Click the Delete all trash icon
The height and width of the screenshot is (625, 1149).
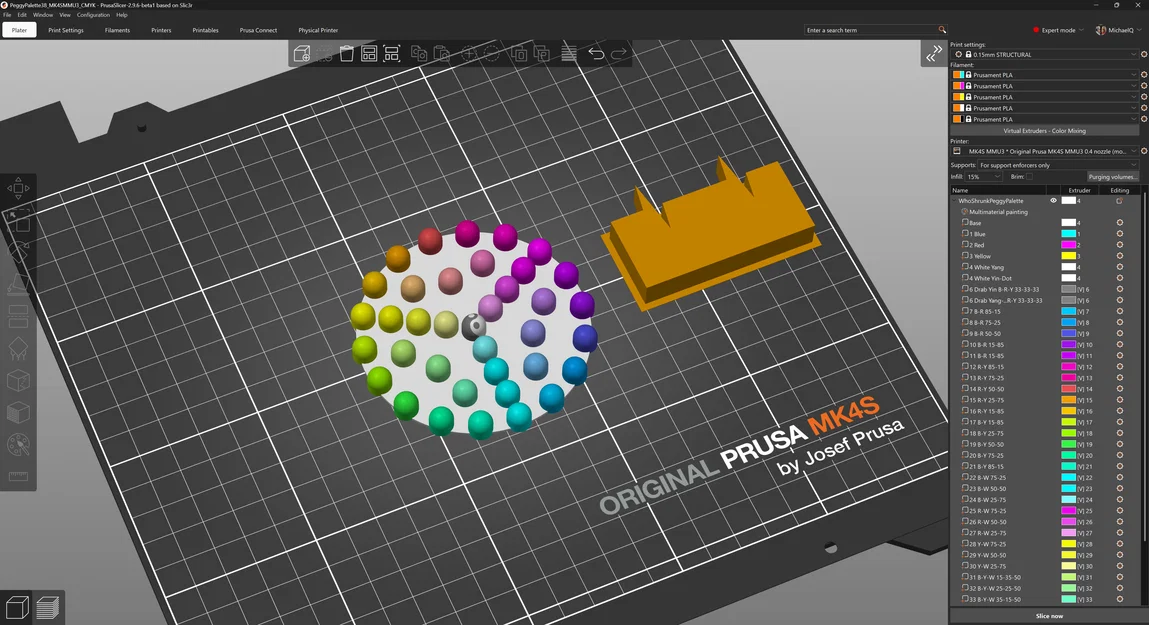347,53
